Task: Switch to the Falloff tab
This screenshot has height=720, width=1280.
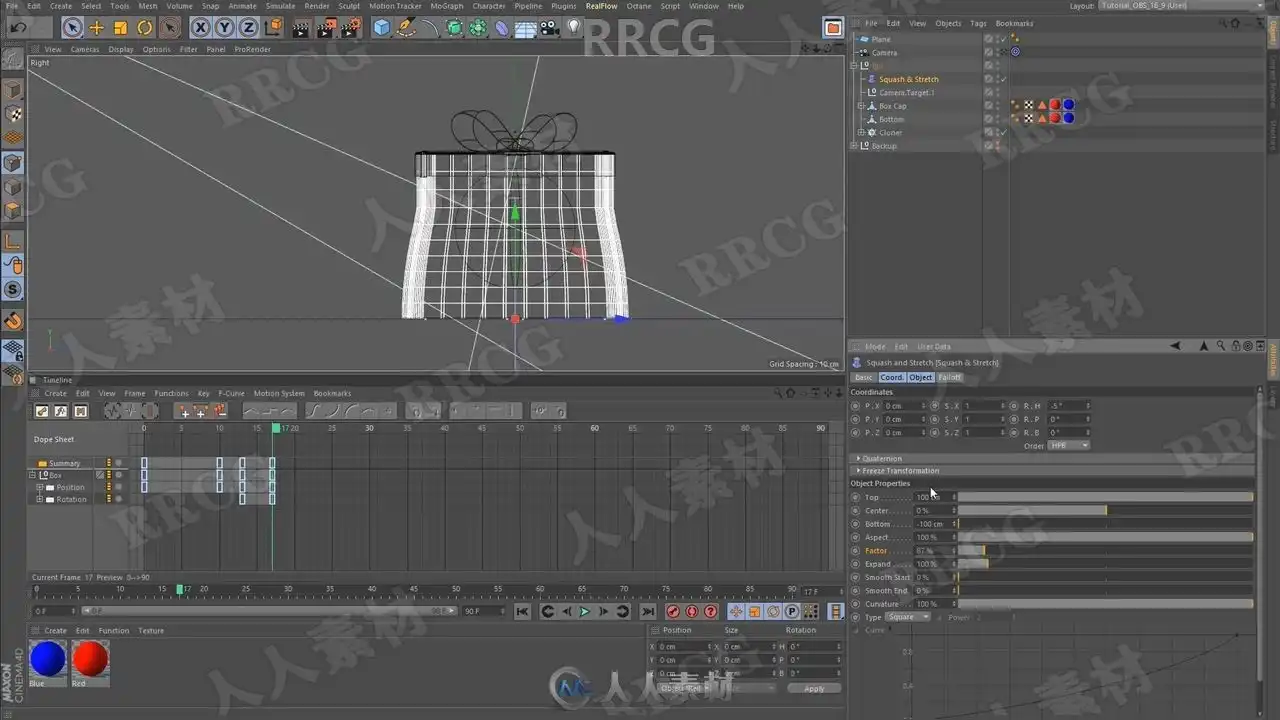Action: pyautogui.click(x=949, y=377)
